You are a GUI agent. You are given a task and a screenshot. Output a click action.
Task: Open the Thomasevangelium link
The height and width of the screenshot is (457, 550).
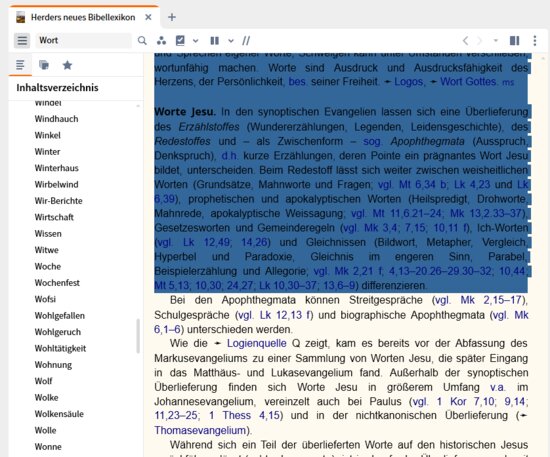(x=200, y=430)
